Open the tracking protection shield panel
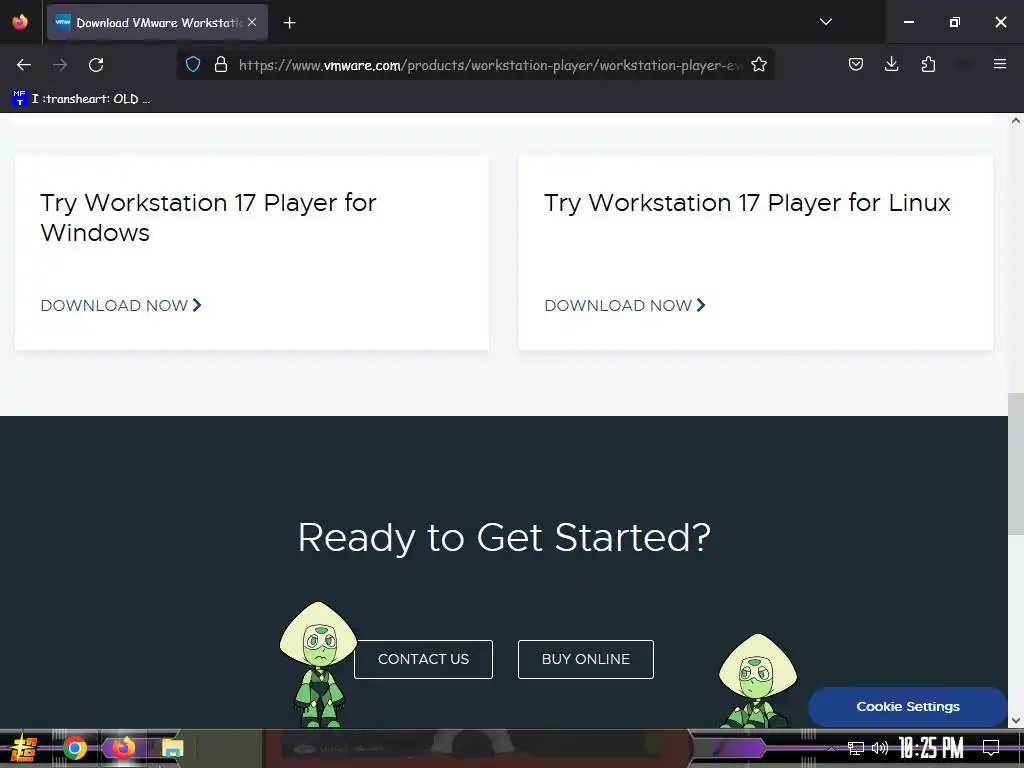The image size is (1024, 768). pos(193,65)
